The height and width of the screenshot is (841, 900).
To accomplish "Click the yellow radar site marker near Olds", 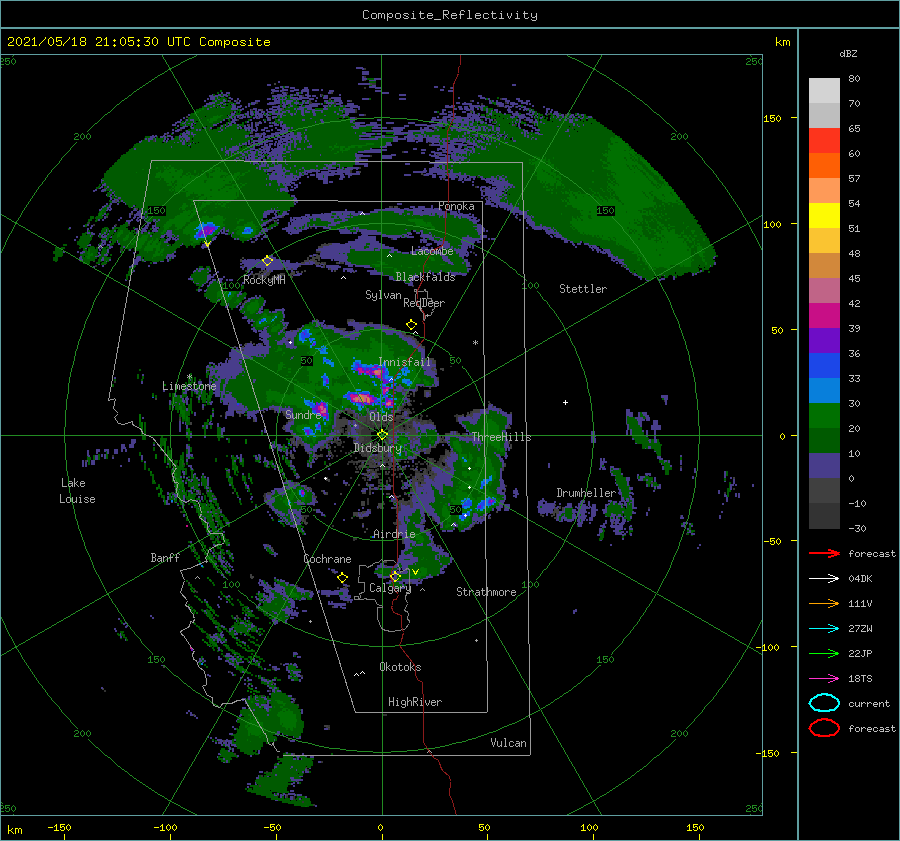I will [x=382, y=435].
